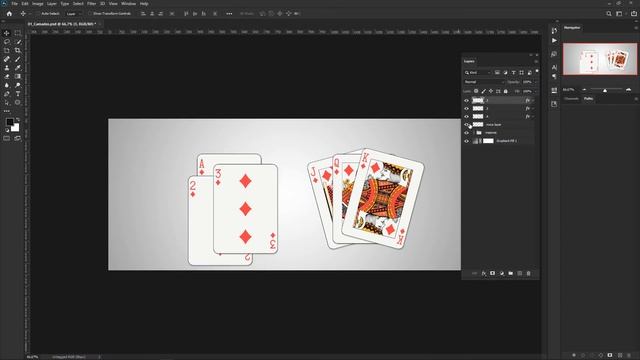Enable Show Transform Controls checkbox
This screenshot has width=640, height=360.
(x=90, y=13)
